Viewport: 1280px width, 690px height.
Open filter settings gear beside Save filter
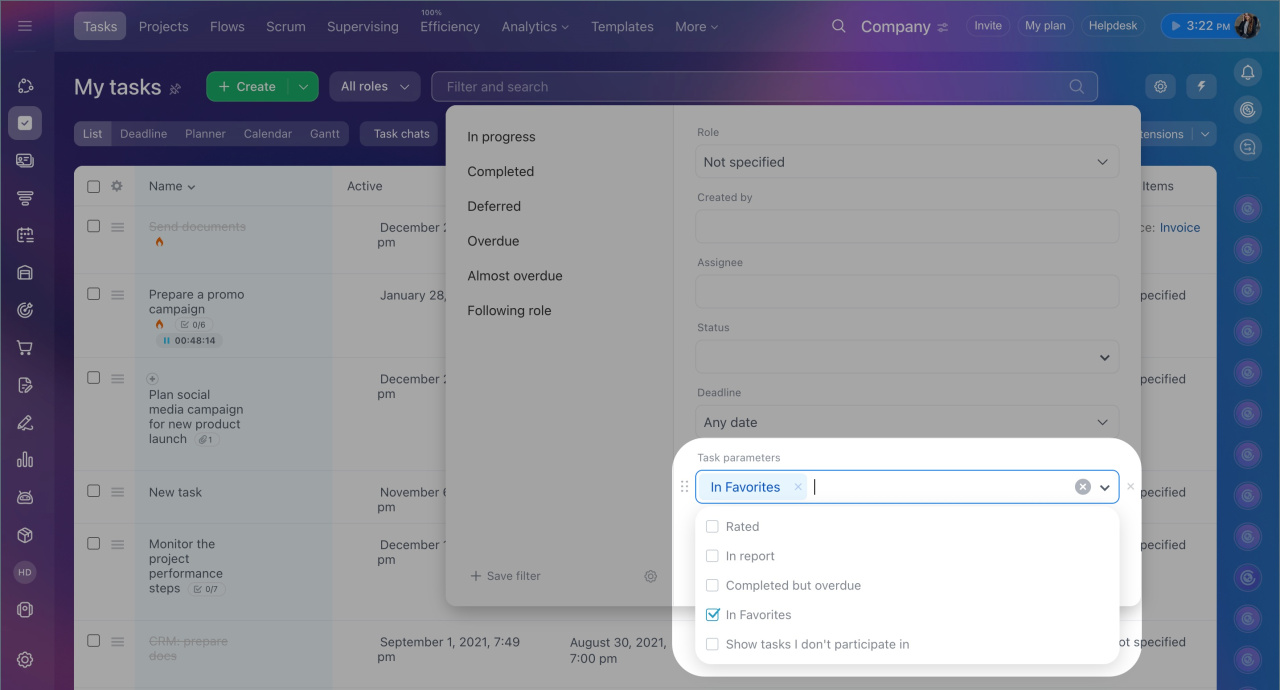pos(651,576)
